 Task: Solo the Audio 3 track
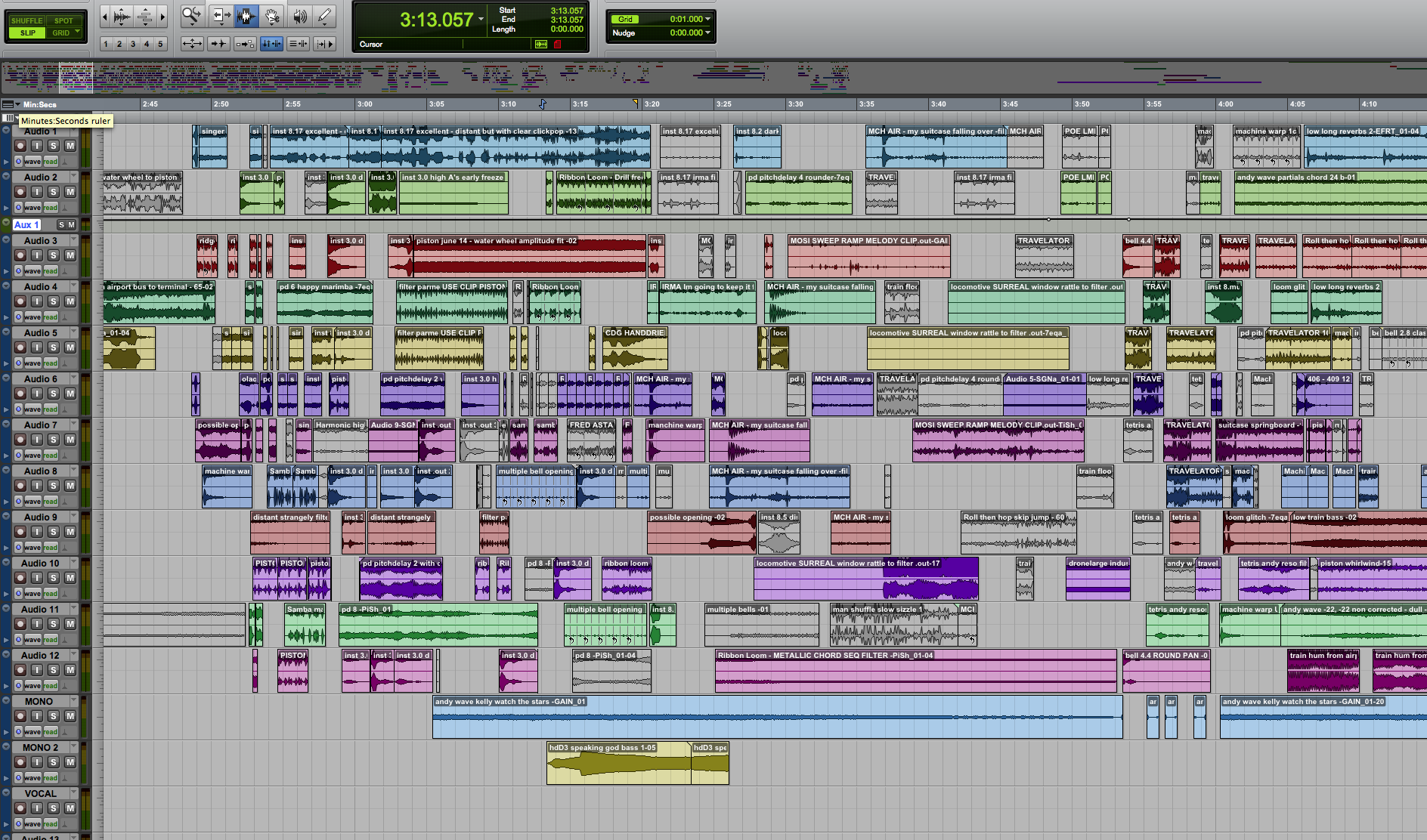coord(53,255)
